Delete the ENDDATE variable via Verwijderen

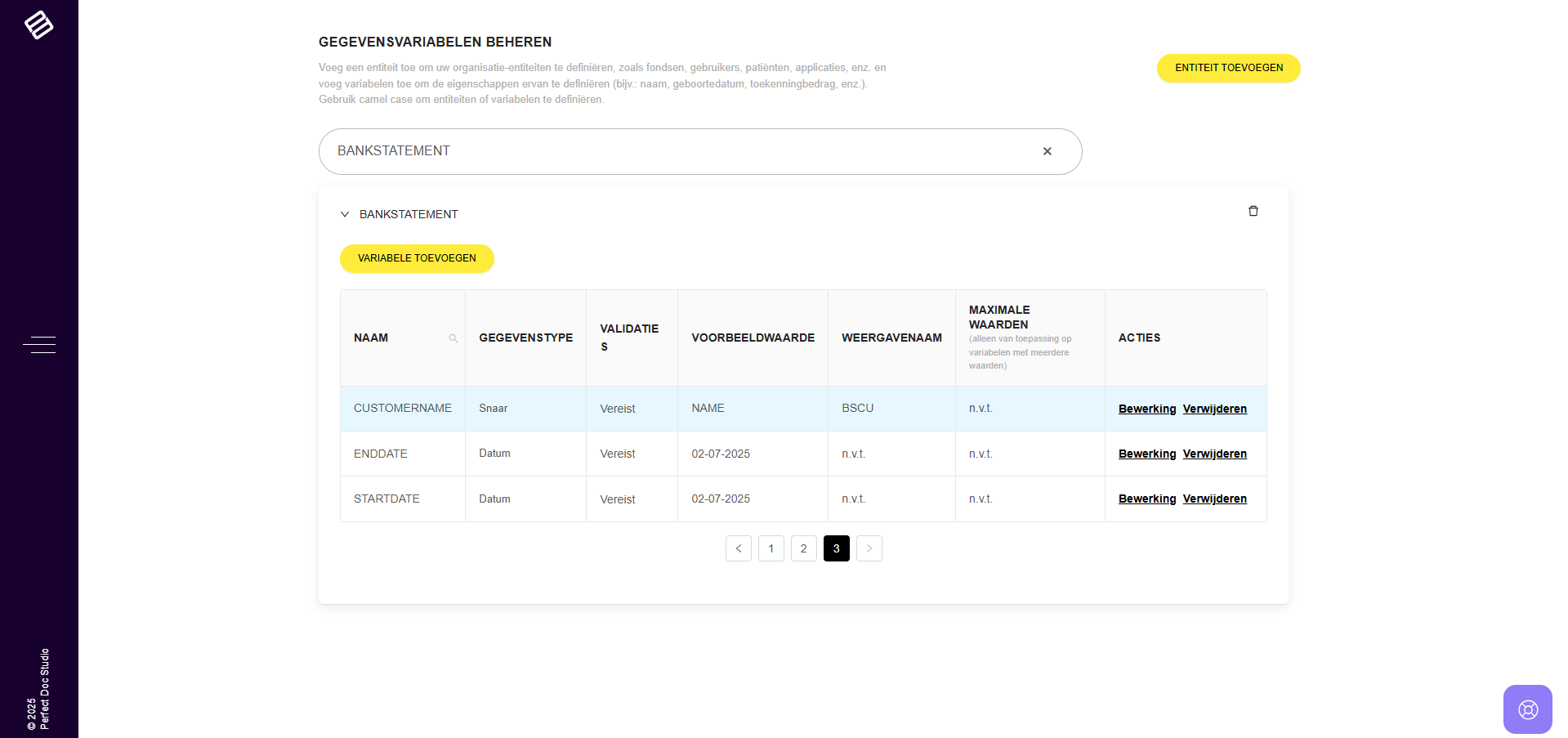click(x=1214, y=454)
